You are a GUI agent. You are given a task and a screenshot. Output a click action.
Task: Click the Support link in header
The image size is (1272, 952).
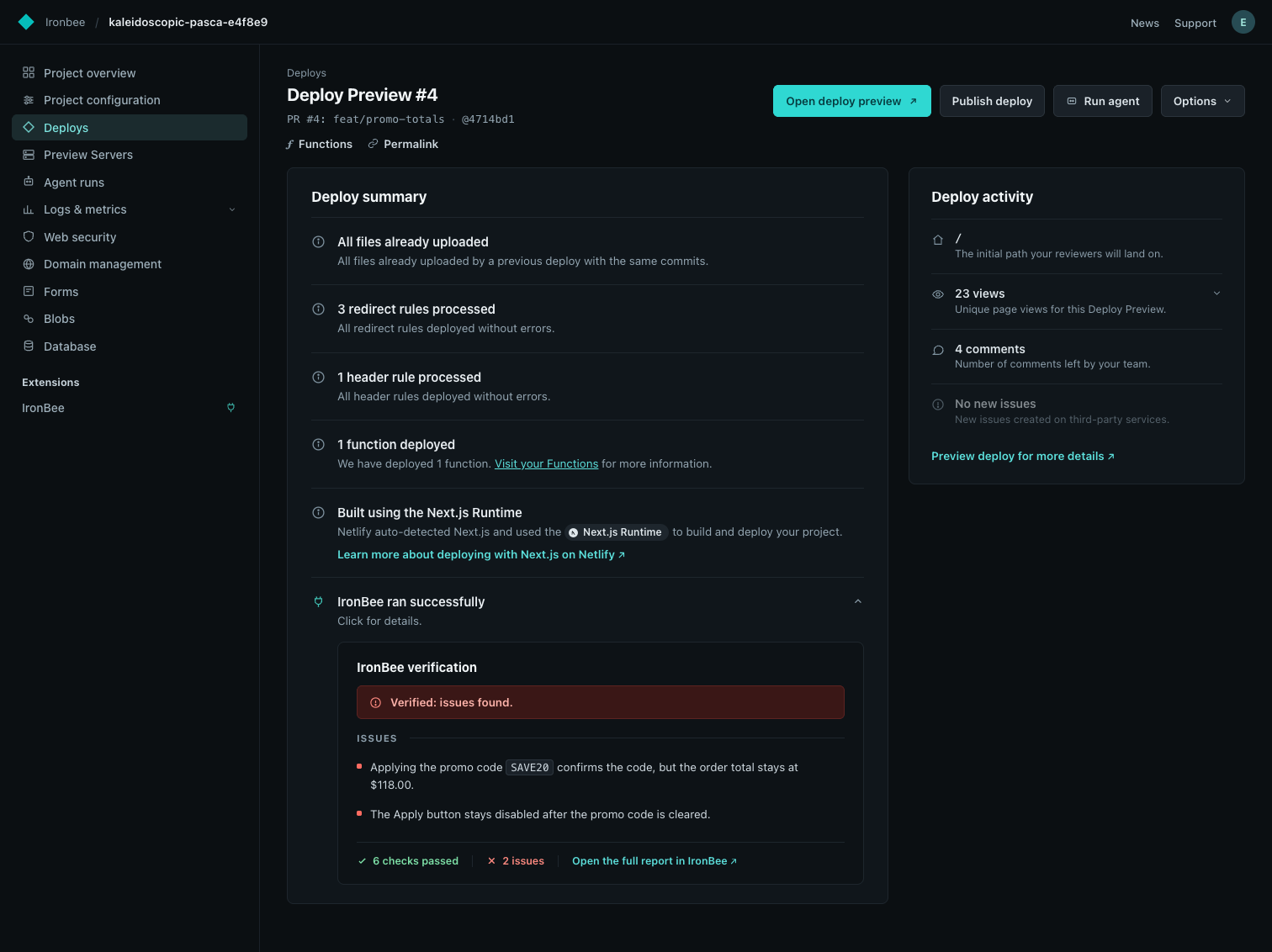[x=1195, y=23]
